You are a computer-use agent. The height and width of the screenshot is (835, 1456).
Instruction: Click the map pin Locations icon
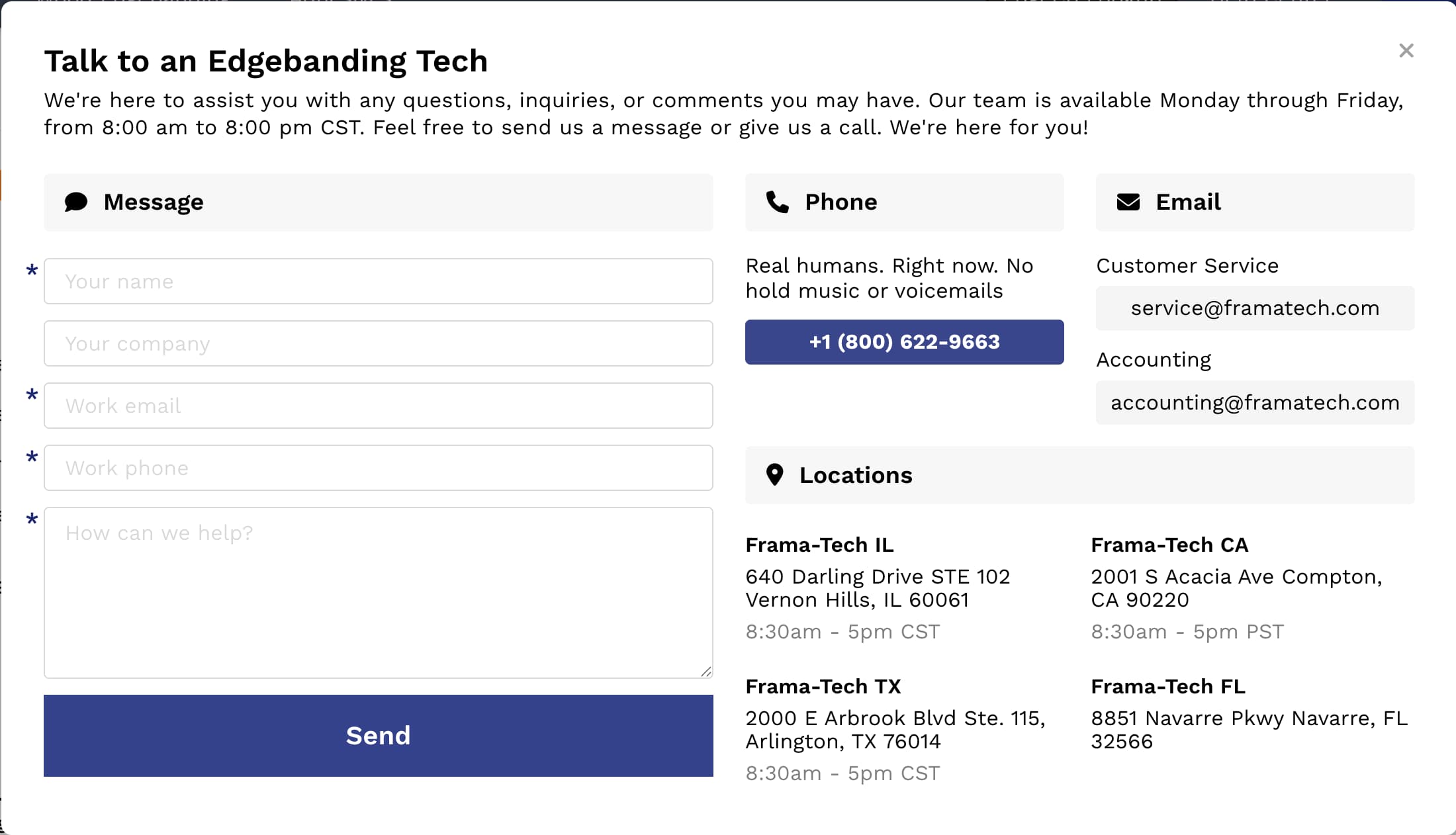point(774,475)
